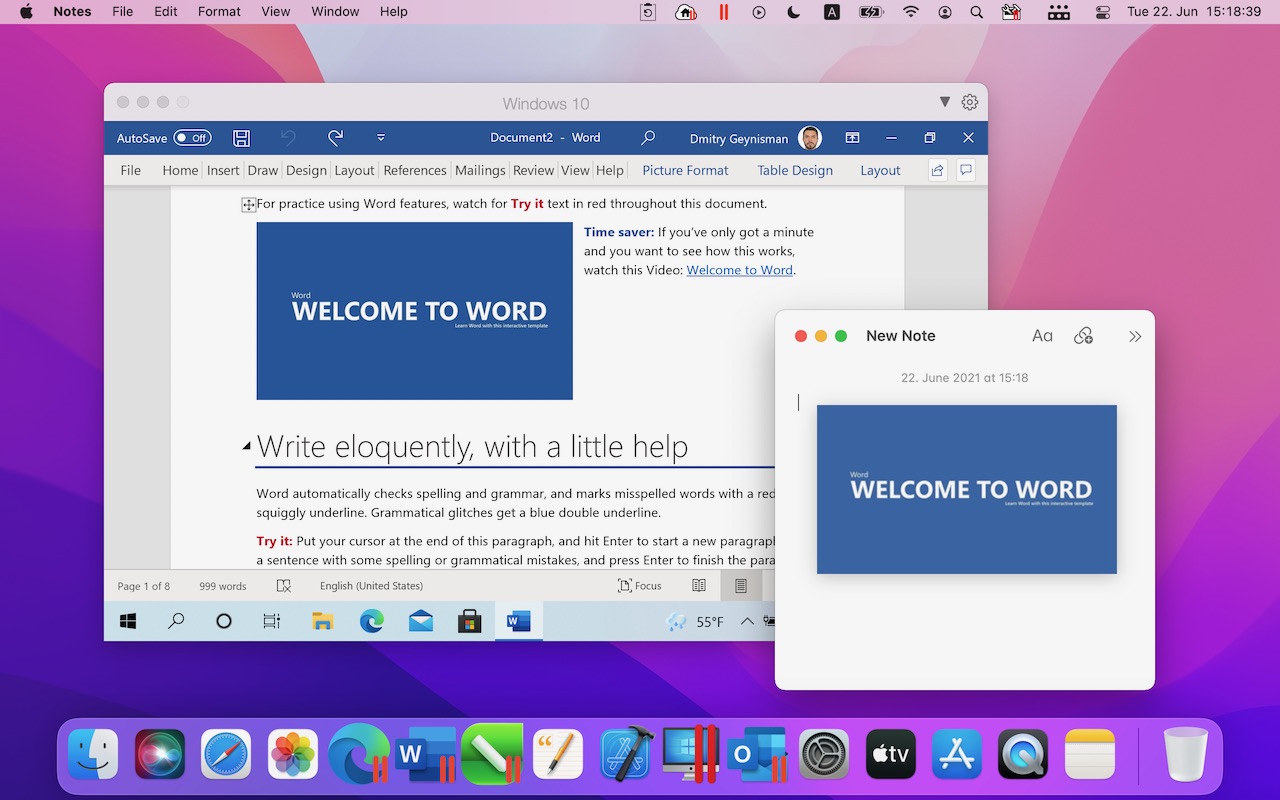This screenshot has width=1280, height=800.
Task: Click the Save icon in Word title bar
Action: pos(241,138)
